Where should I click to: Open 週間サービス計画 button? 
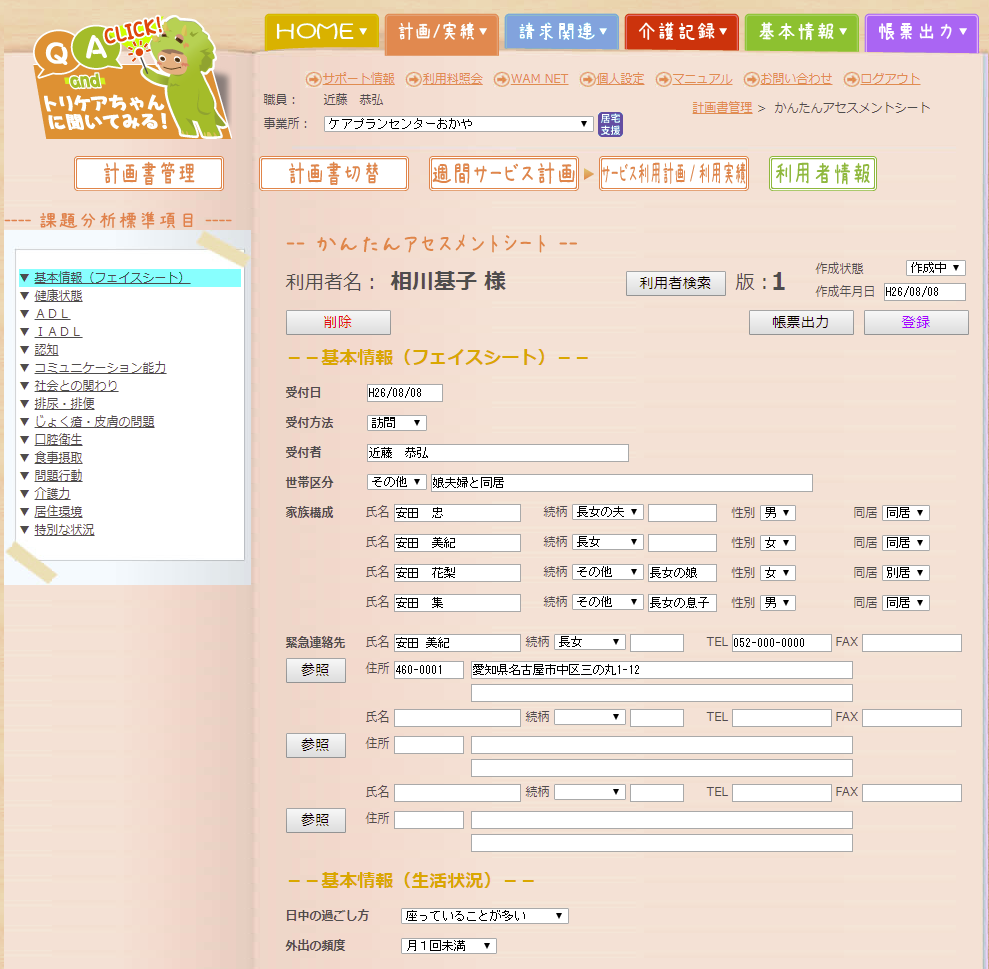coord(504,174)
